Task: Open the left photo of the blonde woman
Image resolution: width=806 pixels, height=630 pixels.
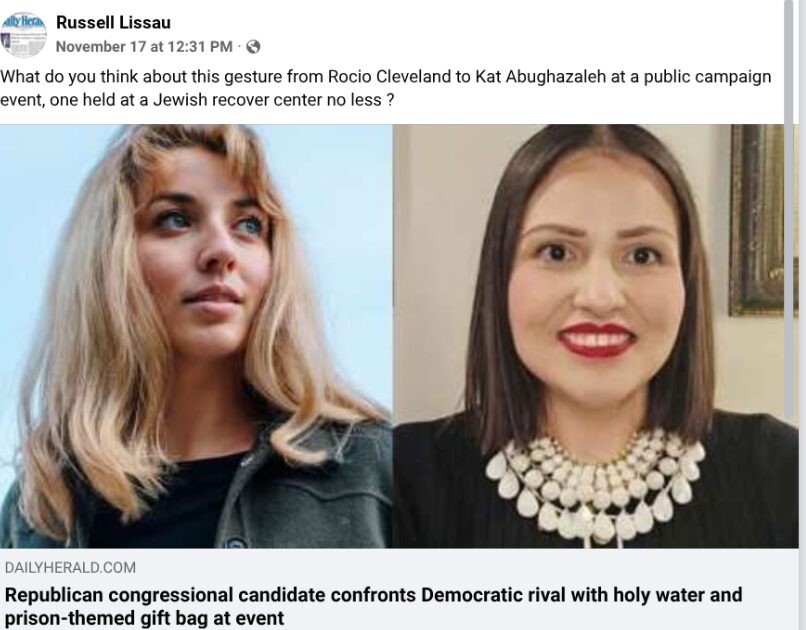Action: pos(196,336)
